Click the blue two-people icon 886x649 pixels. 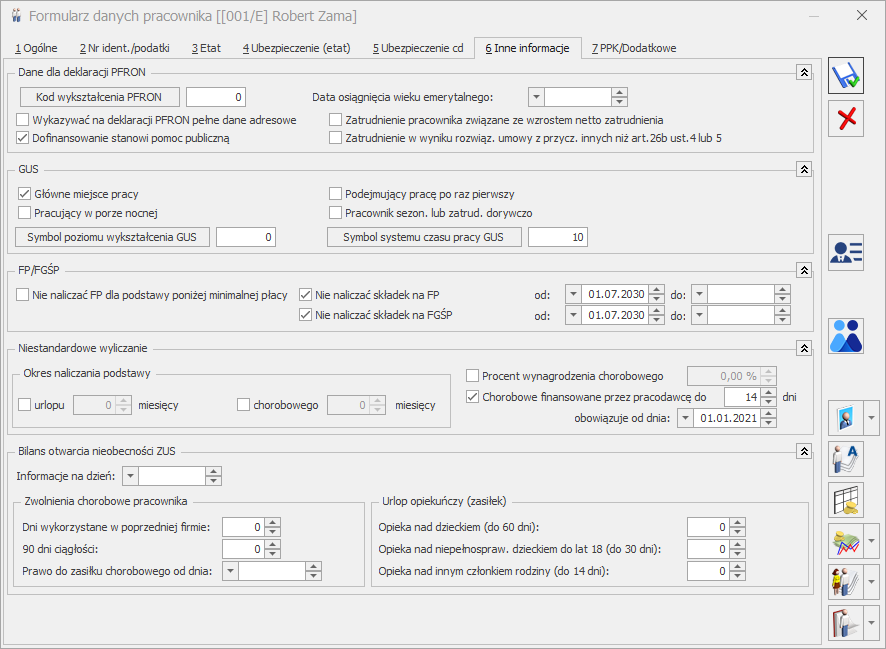pos(846,336)
